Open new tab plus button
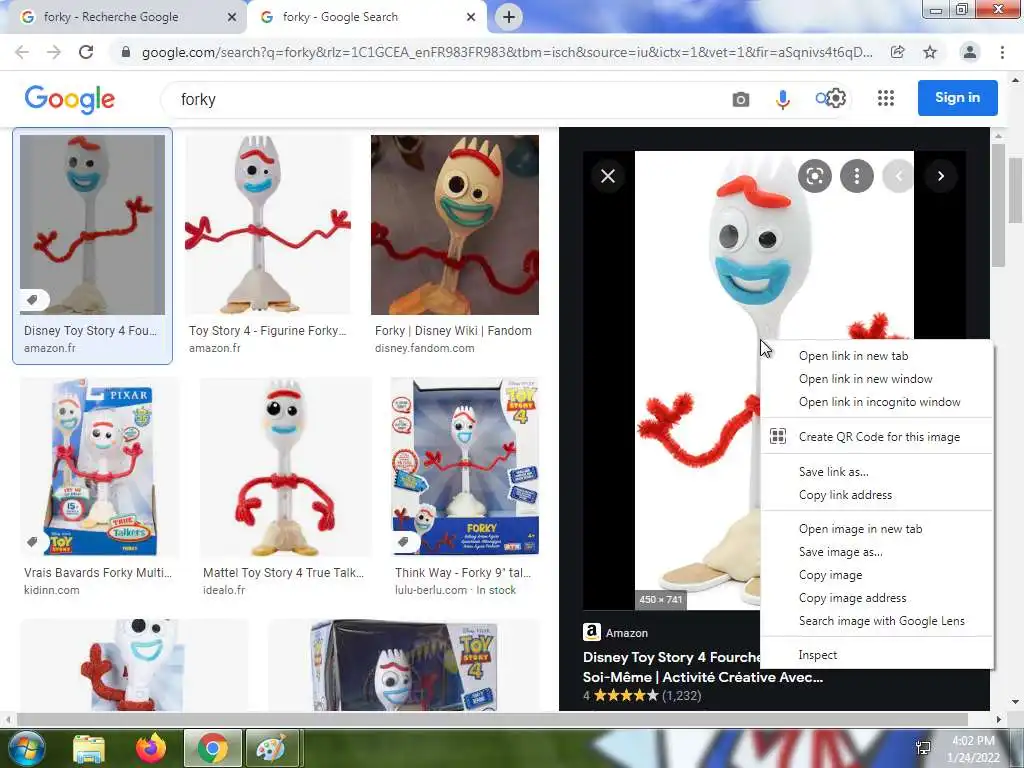Screen dimensions: 1024x768 [509, 17]
